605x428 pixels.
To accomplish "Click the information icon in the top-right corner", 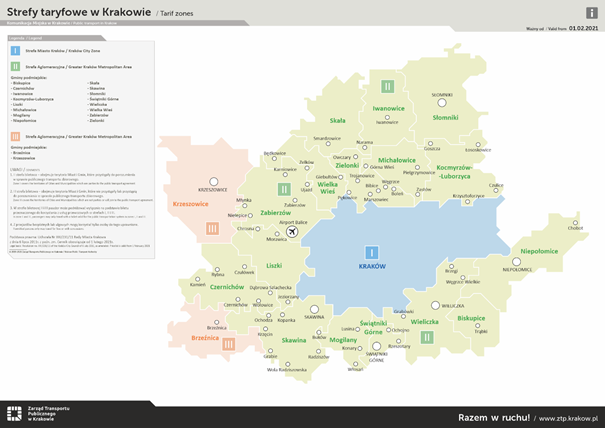I will coord(592,12).
